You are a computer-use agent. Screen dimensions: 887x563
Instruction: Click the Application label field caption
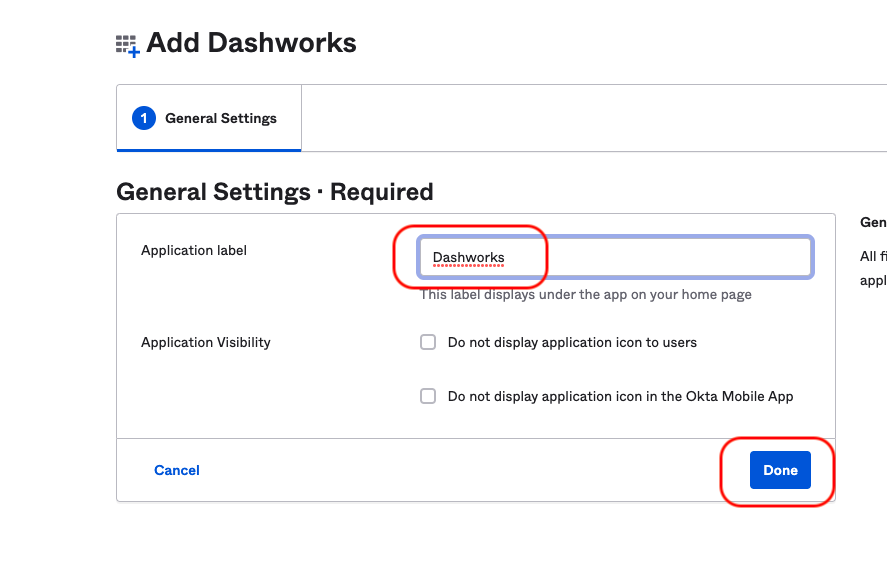[x=194, y=250]
